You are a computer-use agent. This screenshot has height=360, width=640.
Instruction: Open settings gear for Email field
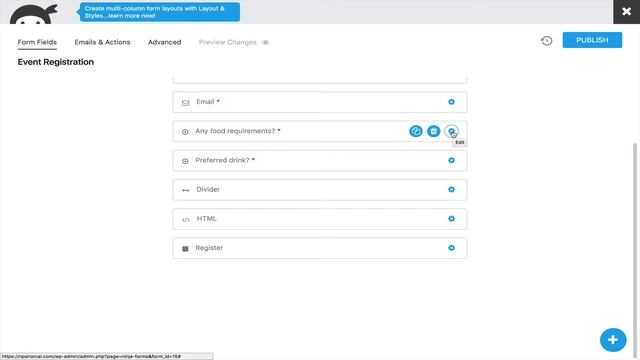coord(451,102)
